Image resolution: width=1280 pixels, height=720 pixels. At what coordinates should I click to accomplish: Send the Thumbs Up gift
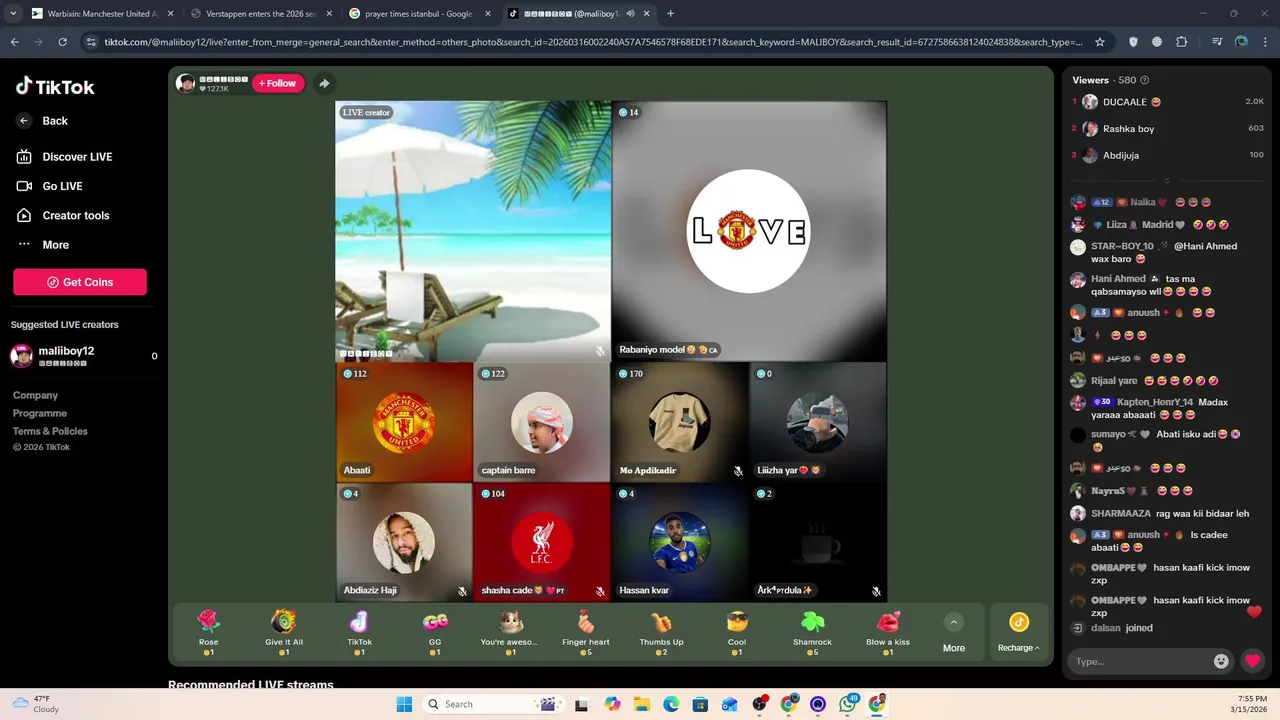(661, 632)
